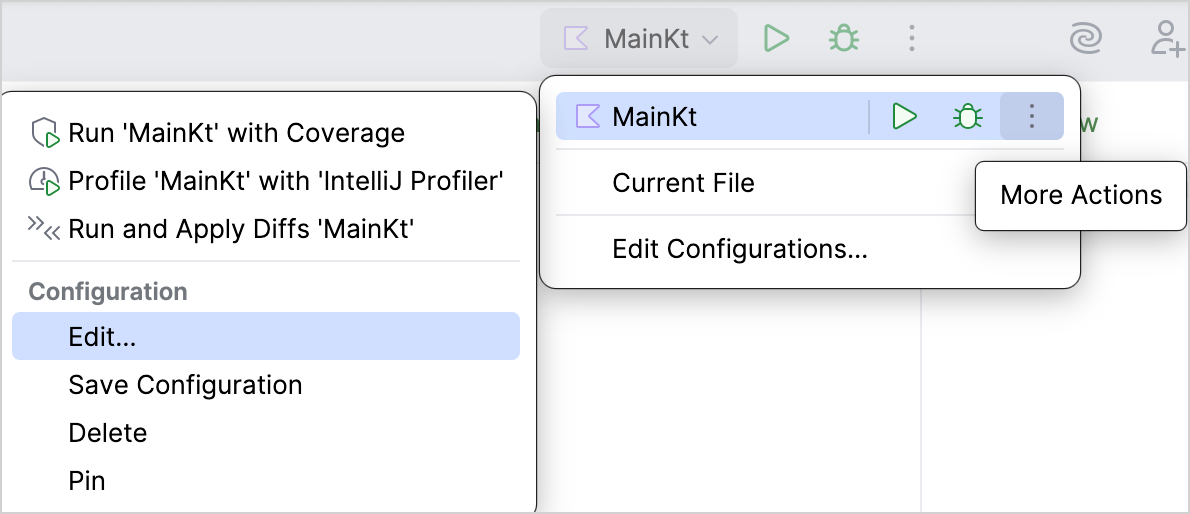1190x514 pixels.
Task: Run MainKt from the popup row
Action: (x=904, y=116)
